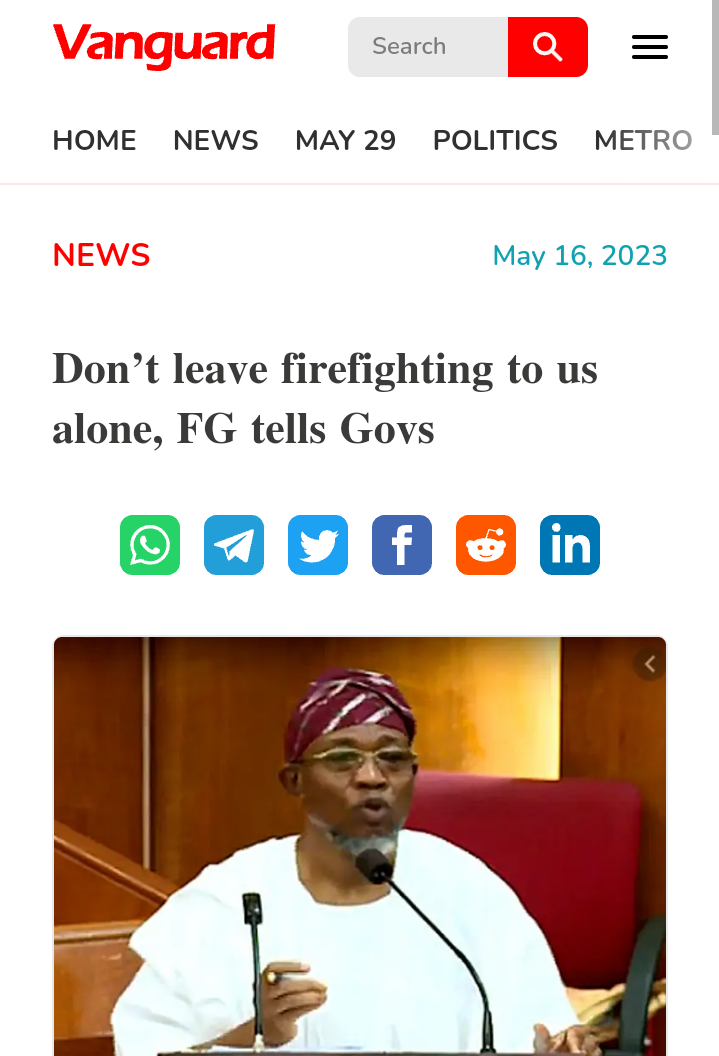Share article on WhatsApp
The width and height of the screenshot is (719, 1056).
(x=149, y=545)
